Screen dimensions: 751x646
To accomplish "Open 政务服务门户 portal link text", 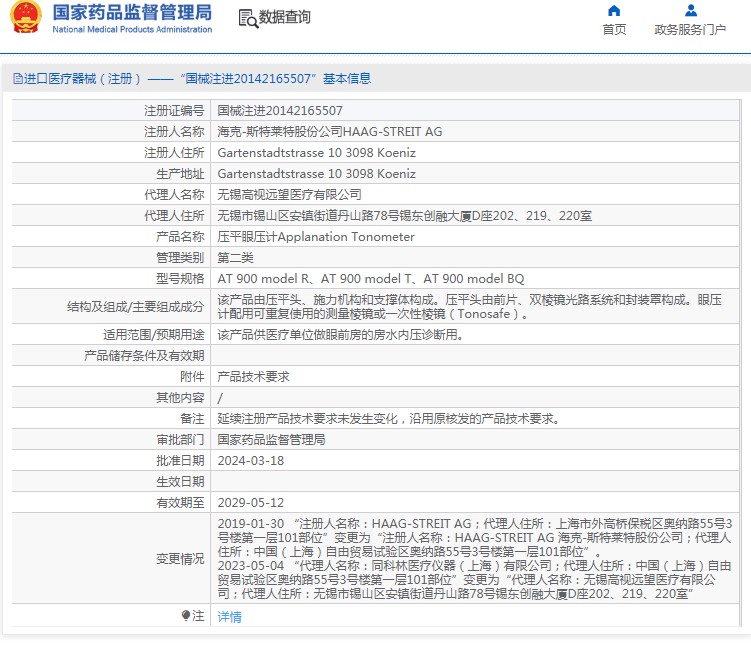I will point(690,30).
